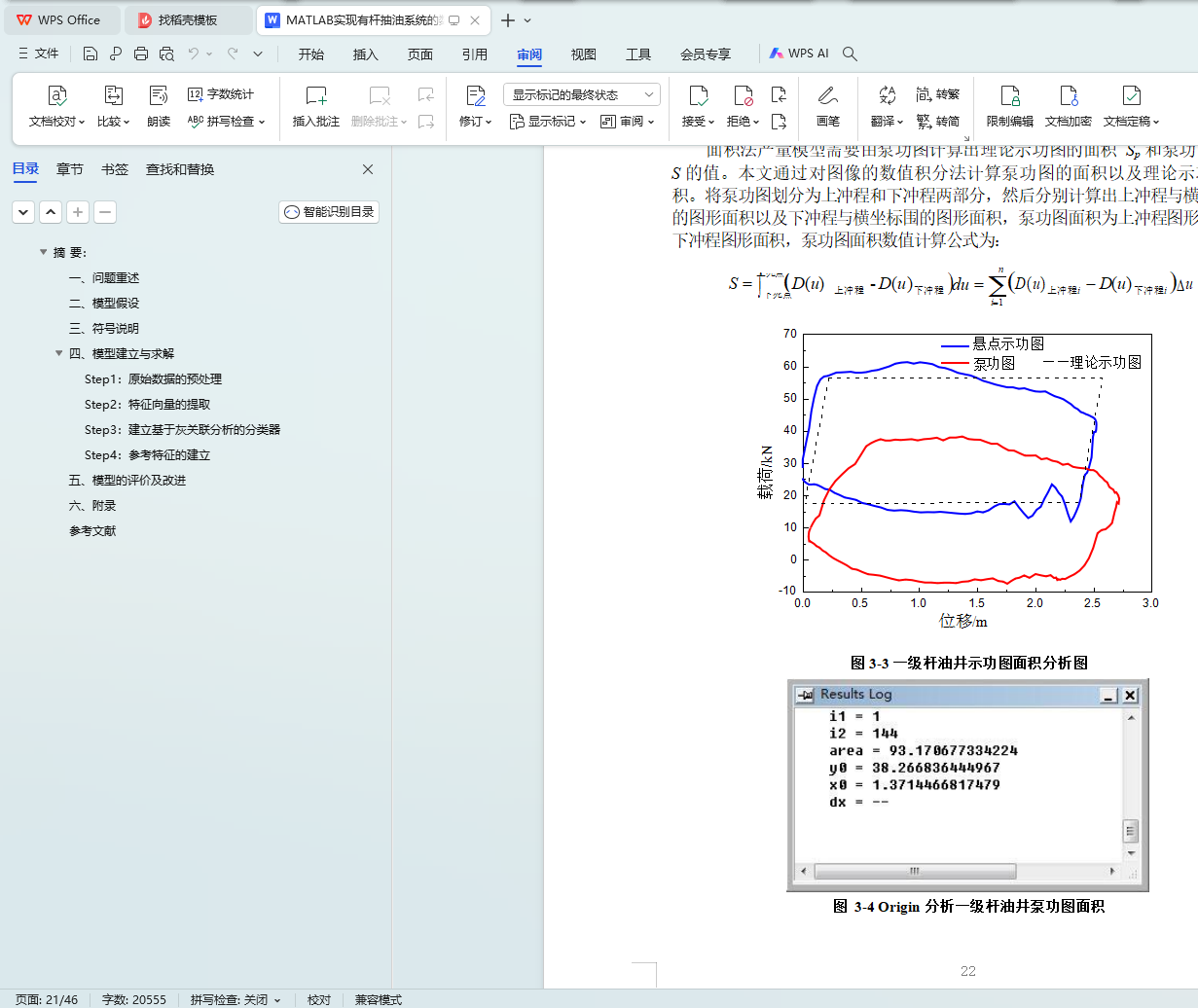Click 校对 in status bar
This screenshot has height=1008, width=1198.
tap(319, 1000)
